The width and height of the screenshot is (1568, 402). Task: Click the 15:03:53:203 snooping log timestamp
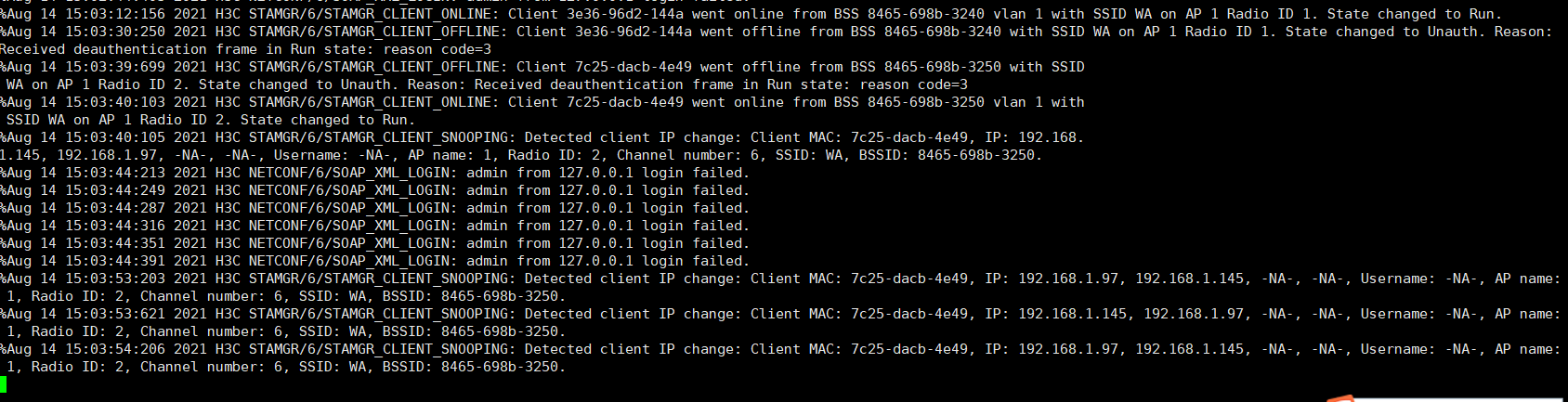tap(115, 279)
